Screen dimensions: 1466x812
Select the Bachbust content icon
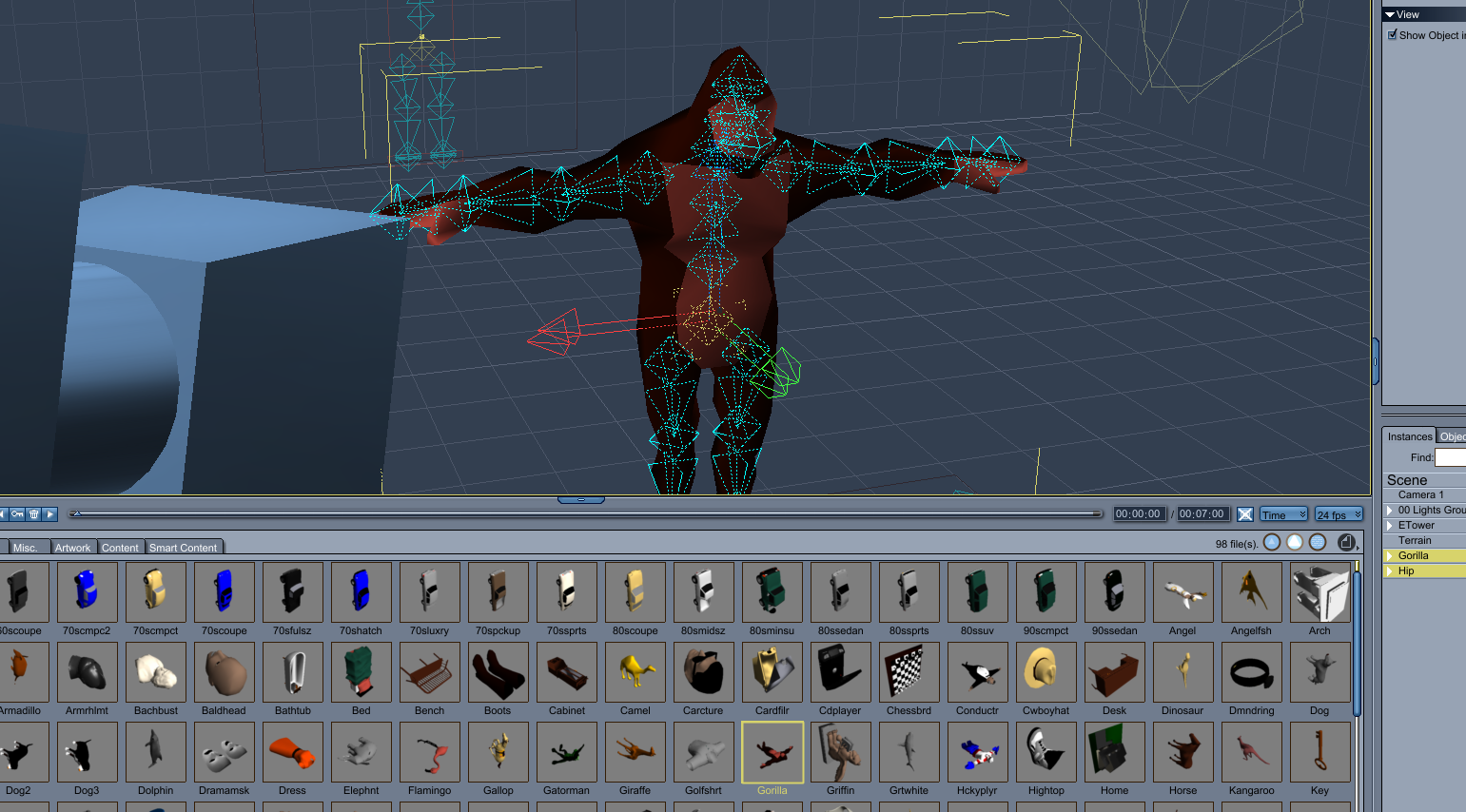point(155,672)
